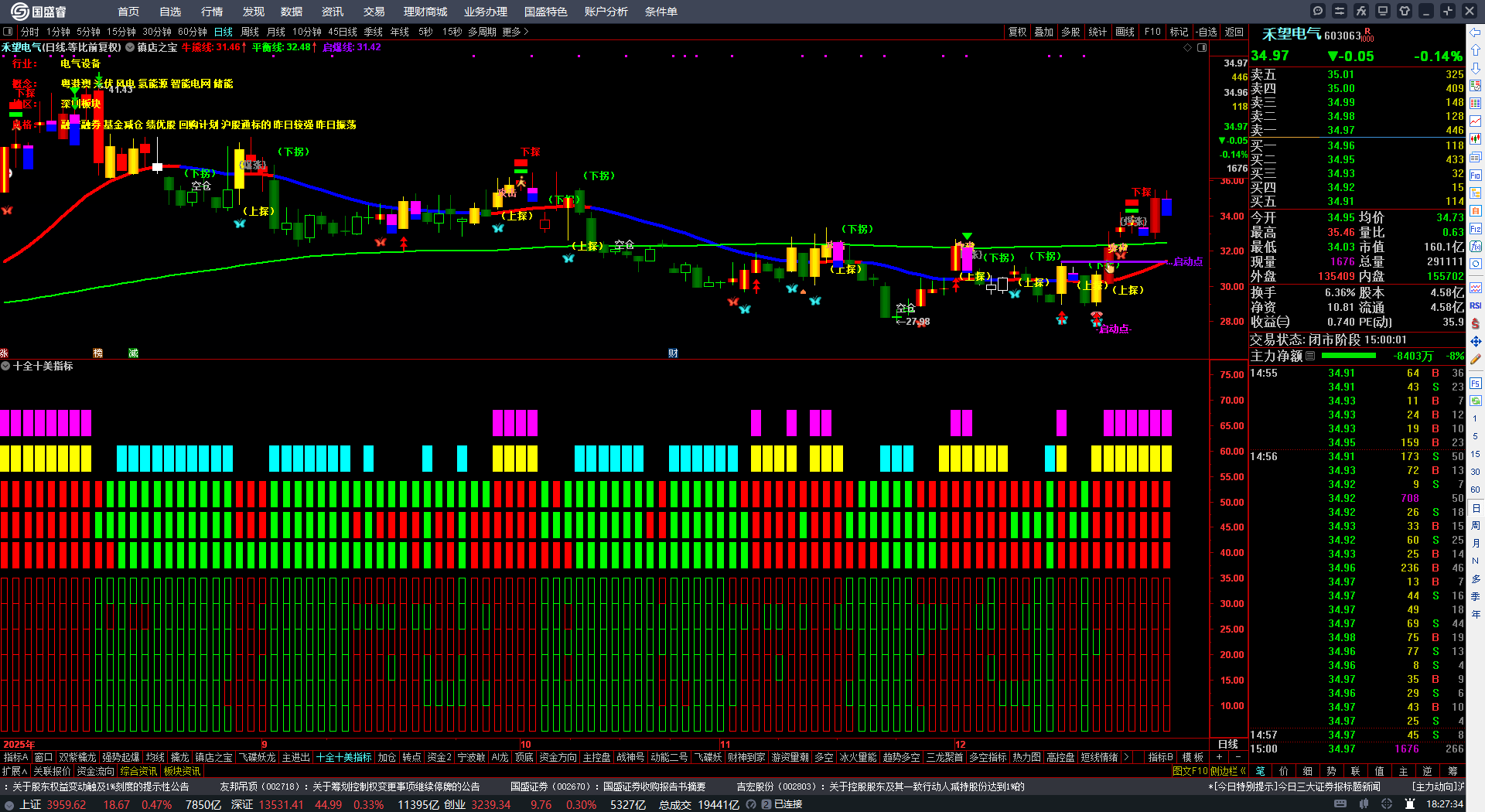Image resolution: width=1485 pixels, height=812 pixels.
Task: Open the 关联报价 bottom tab
Action: [x=52, y=771]
